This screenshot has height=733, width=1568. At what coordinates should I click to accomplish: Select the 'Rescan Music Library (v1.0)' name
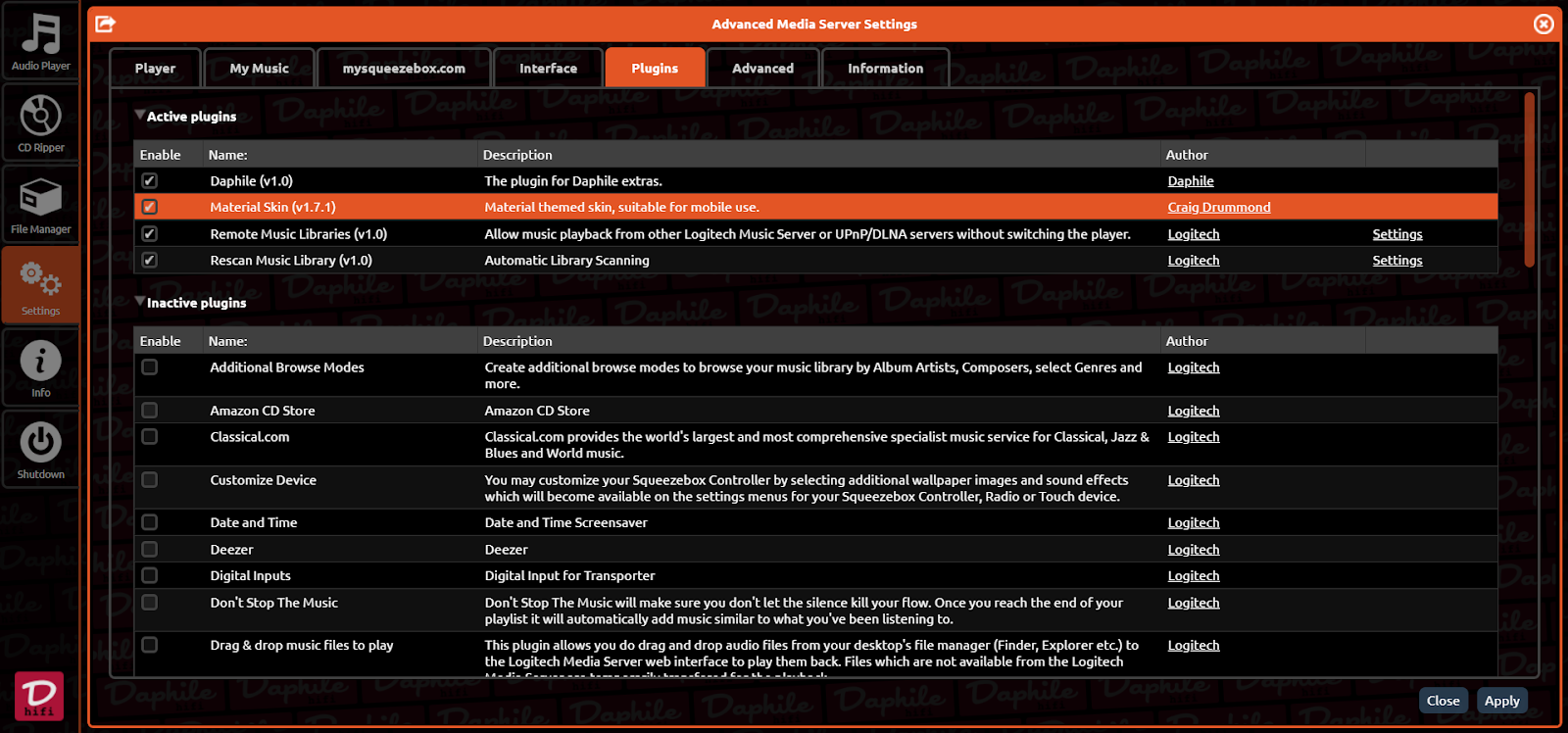pos(291,261)
